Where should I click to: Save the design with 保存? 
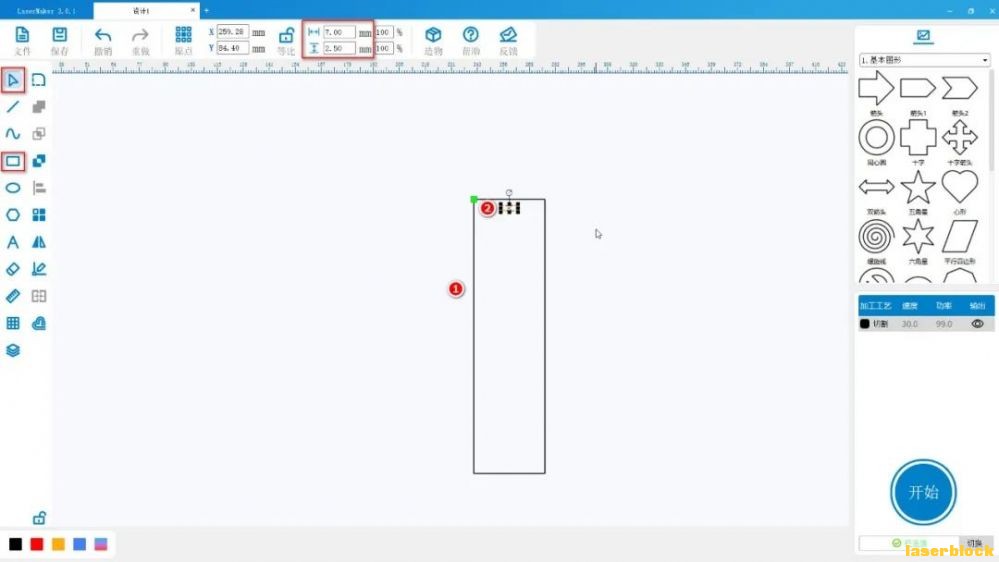(59, 41)
